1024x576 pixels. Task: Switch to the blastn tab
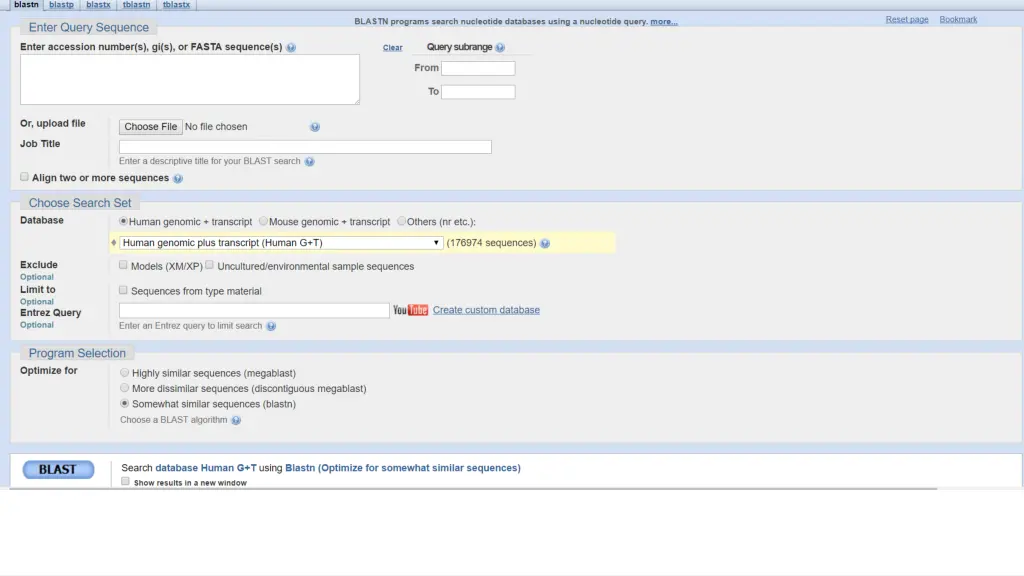click(26, 5)
